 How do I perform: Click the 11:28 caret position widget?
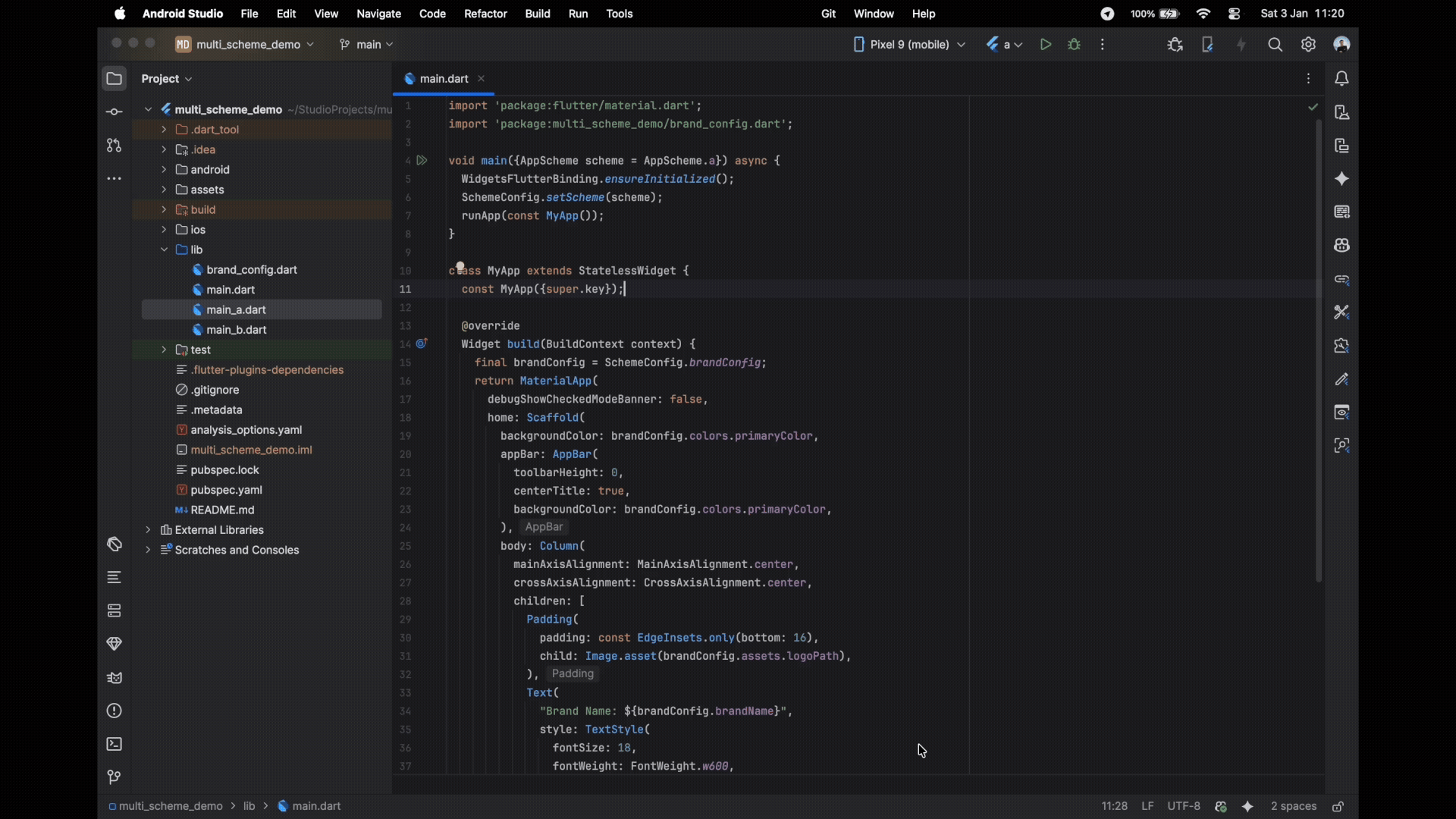pyautogui.click(x=1114, y=806)
